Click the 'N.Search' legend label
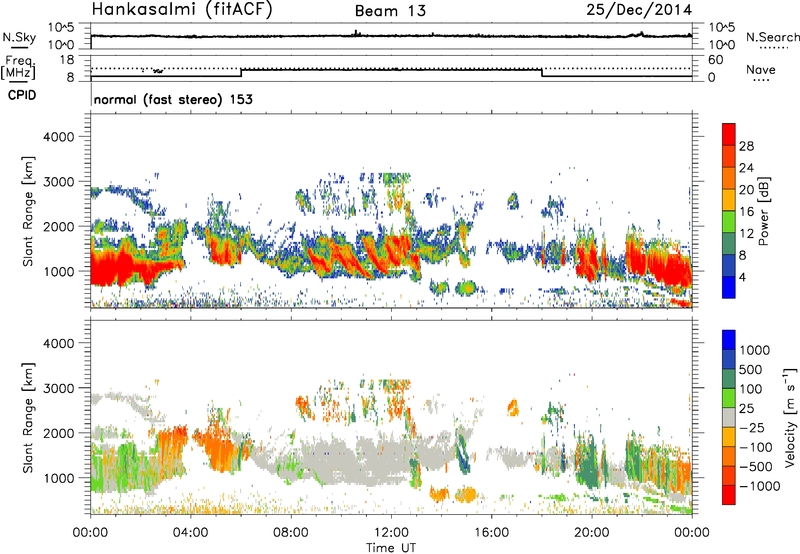 coord(772,37)
